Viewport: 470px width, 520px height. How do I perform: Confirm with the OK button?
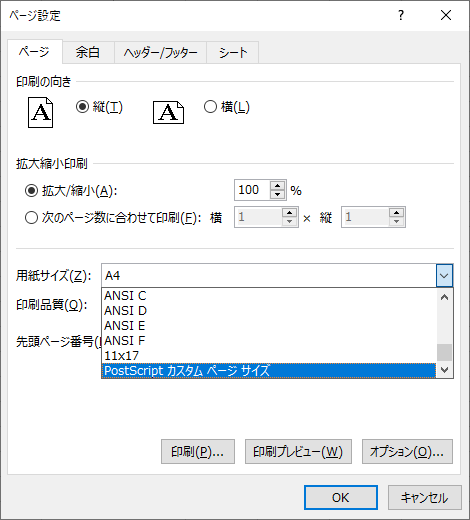click(341, 498)
